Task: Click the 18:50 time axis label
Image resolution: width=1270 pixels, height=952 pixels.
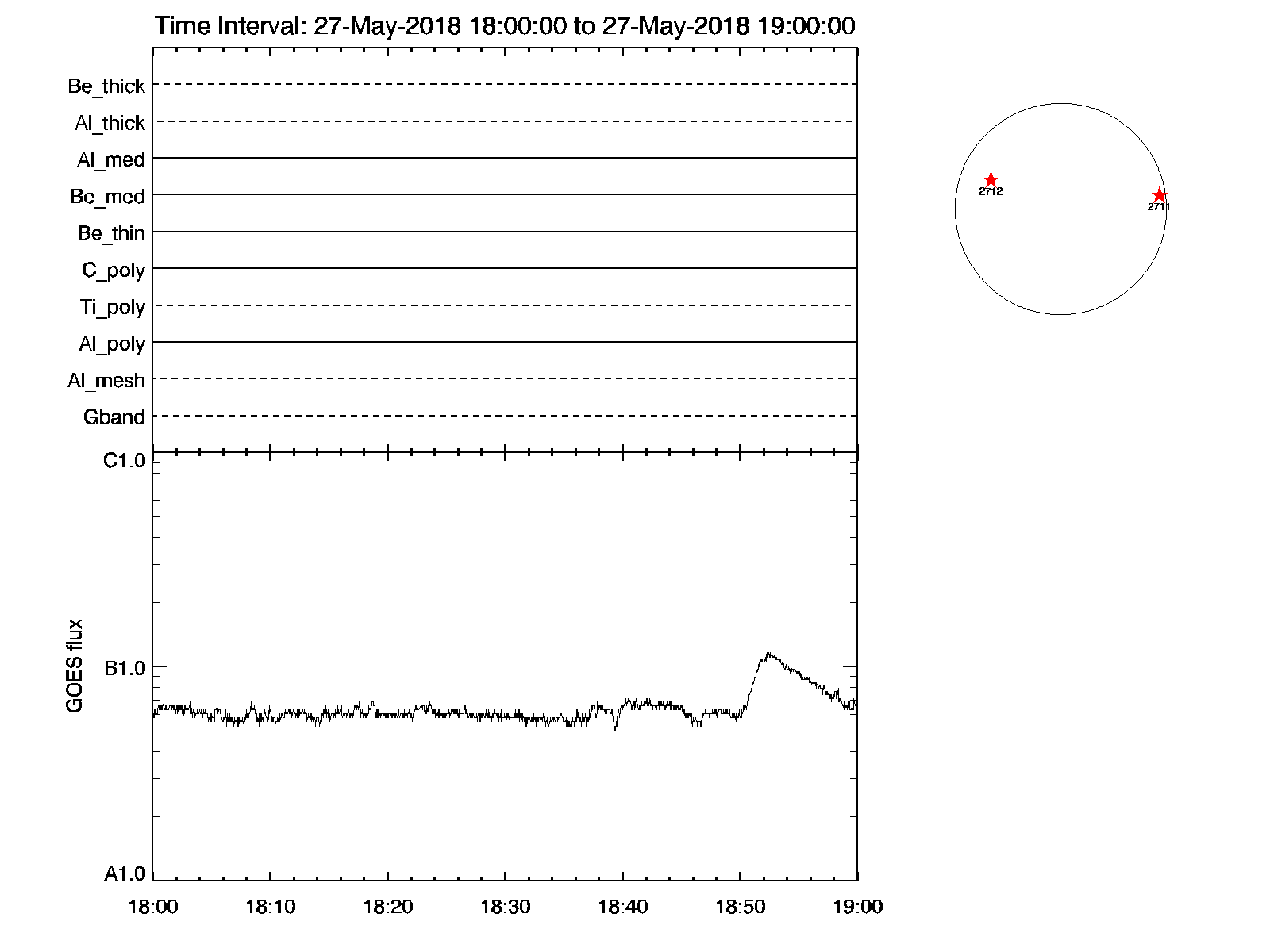Action: pos(740,907)
